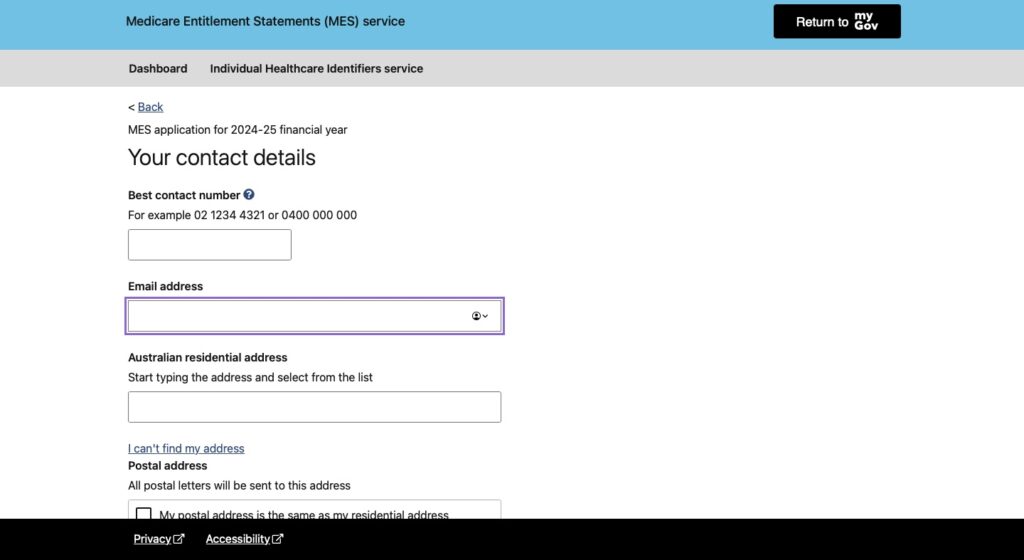Open the Dashboard menu item

[158, 69]
